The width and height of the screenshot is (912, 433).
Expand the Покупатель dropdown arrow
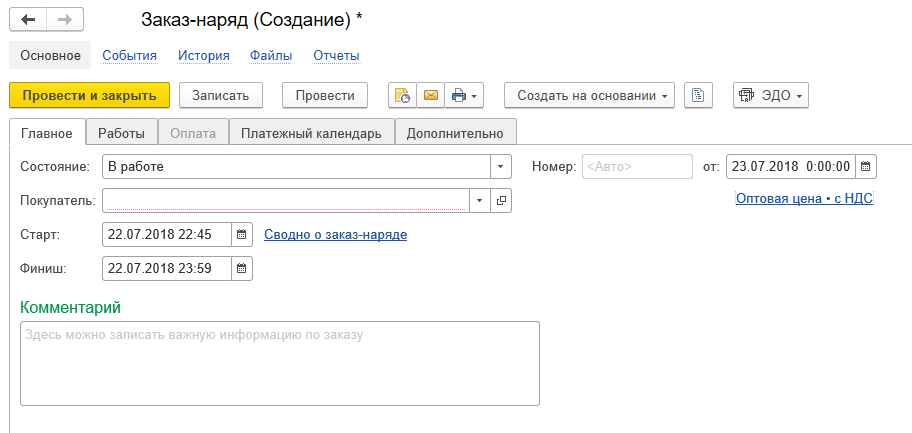tap(480, 201)
